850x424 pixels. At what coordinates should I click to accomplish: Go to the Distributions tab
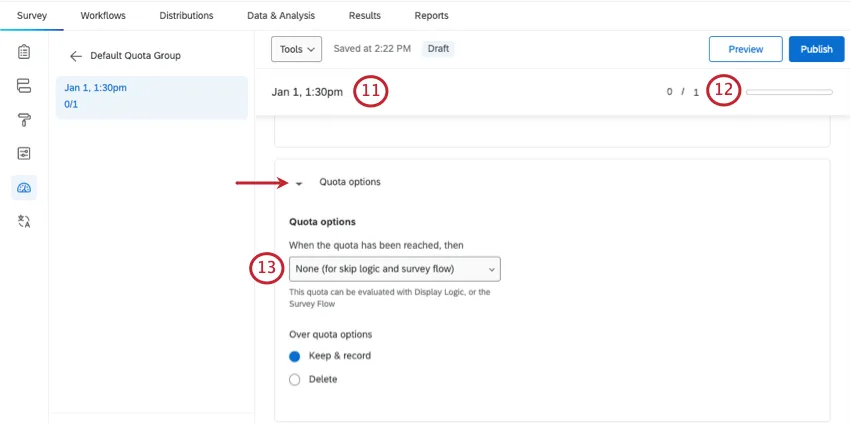coord(186,16)
